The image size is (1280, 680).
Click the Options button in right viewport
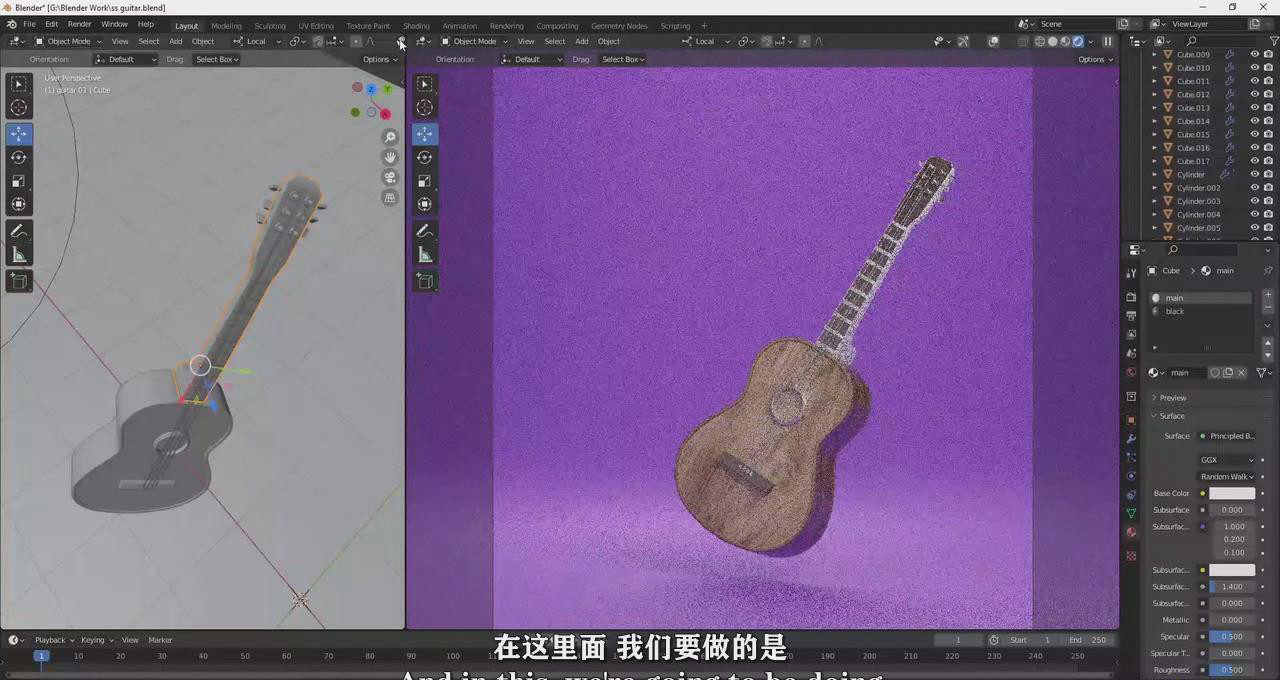[x=1095, y=59]
